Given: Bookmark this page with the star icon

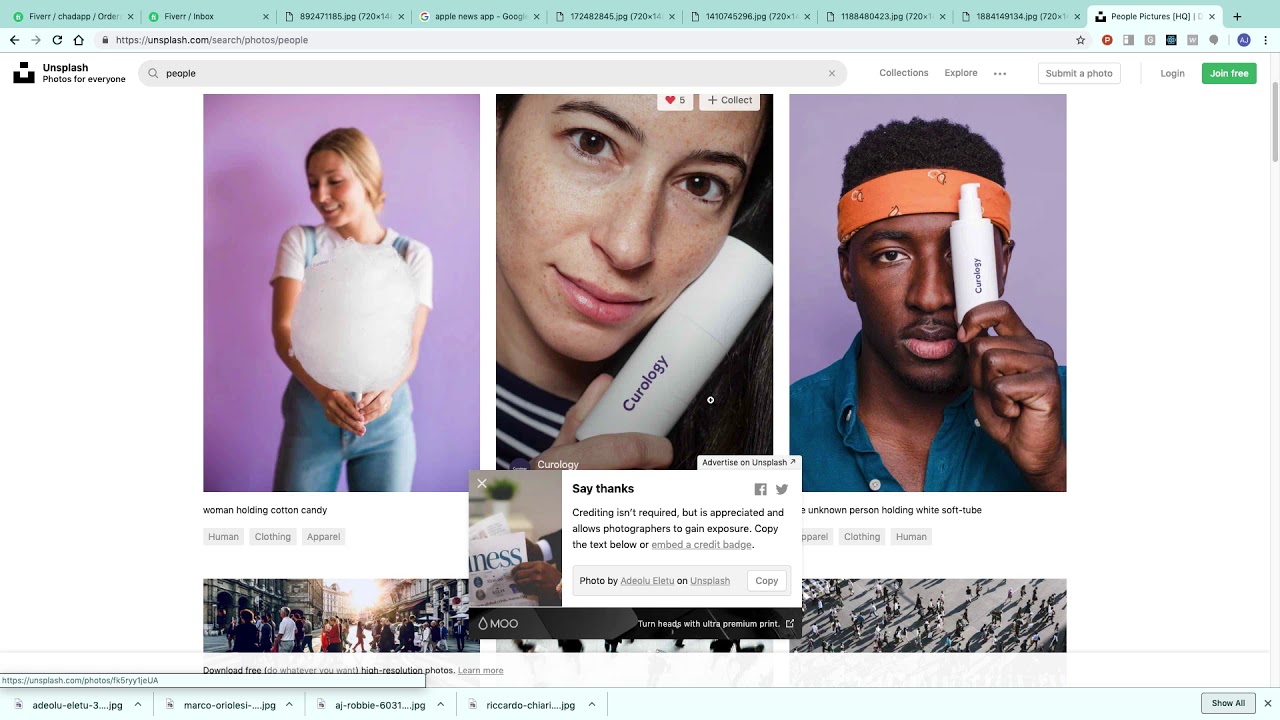Looking at the screenshot, I should (x=1080, y=40).
